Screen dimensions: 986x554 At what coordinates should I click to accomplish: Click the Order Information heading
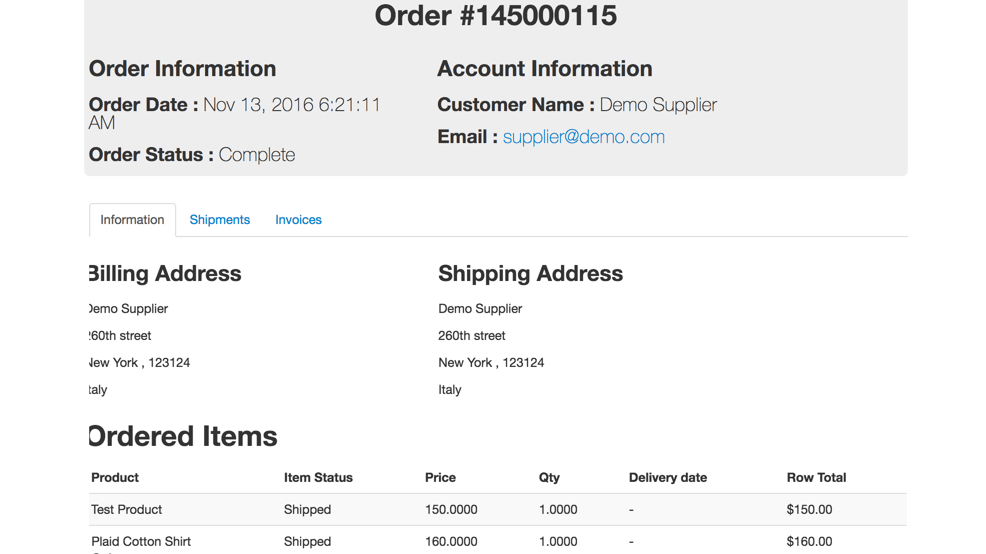(182, 69)
